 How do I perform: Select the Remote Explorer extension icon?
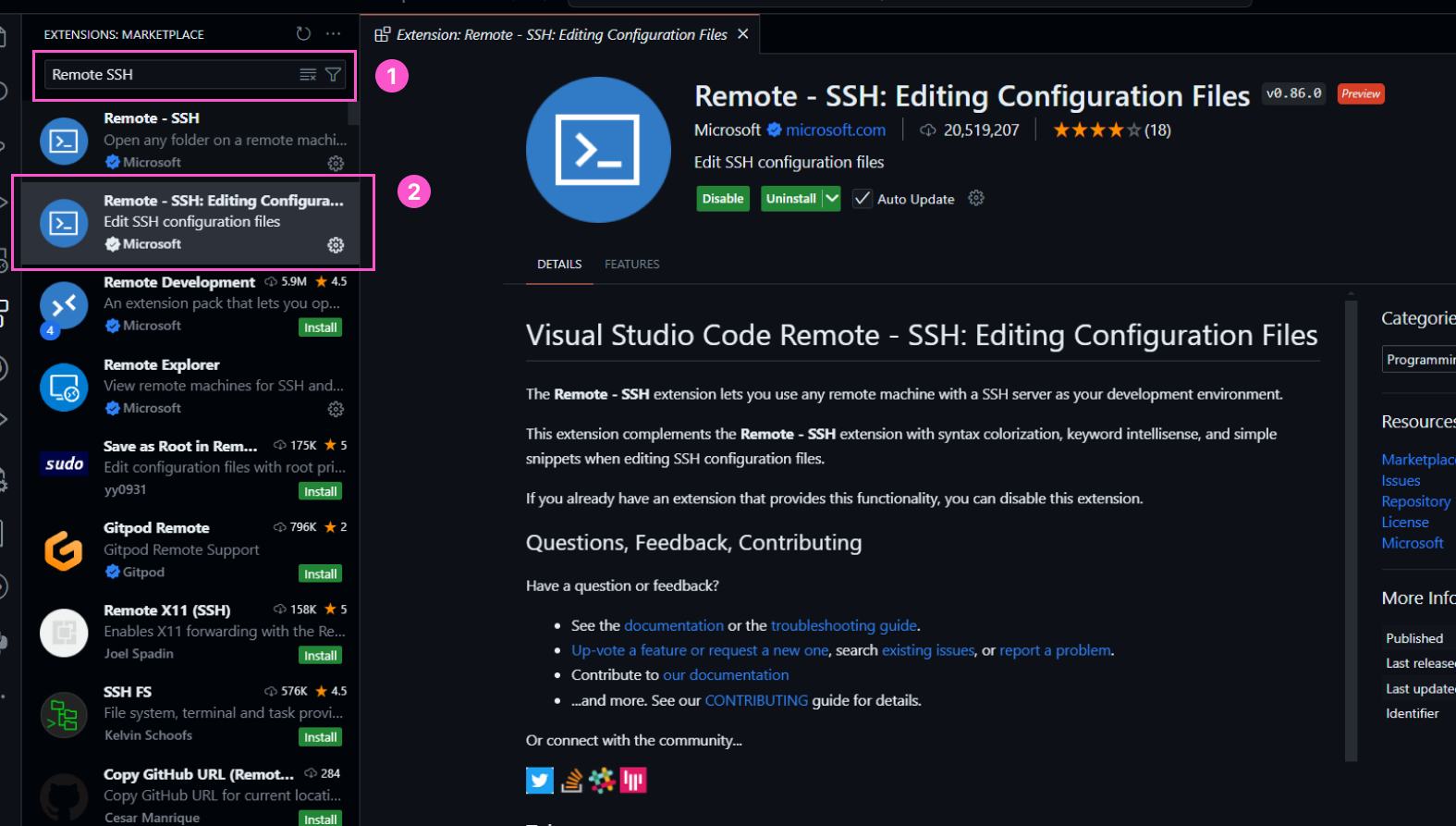pos(64,387)
